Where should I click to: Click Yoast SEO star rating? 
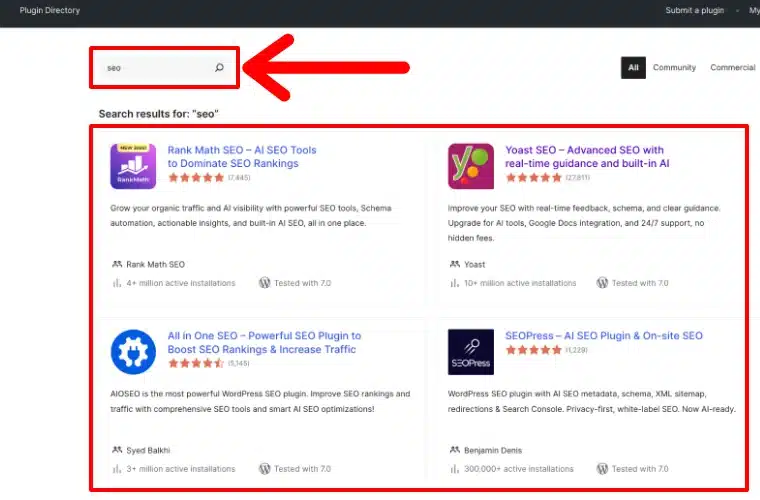pos(533,177)
